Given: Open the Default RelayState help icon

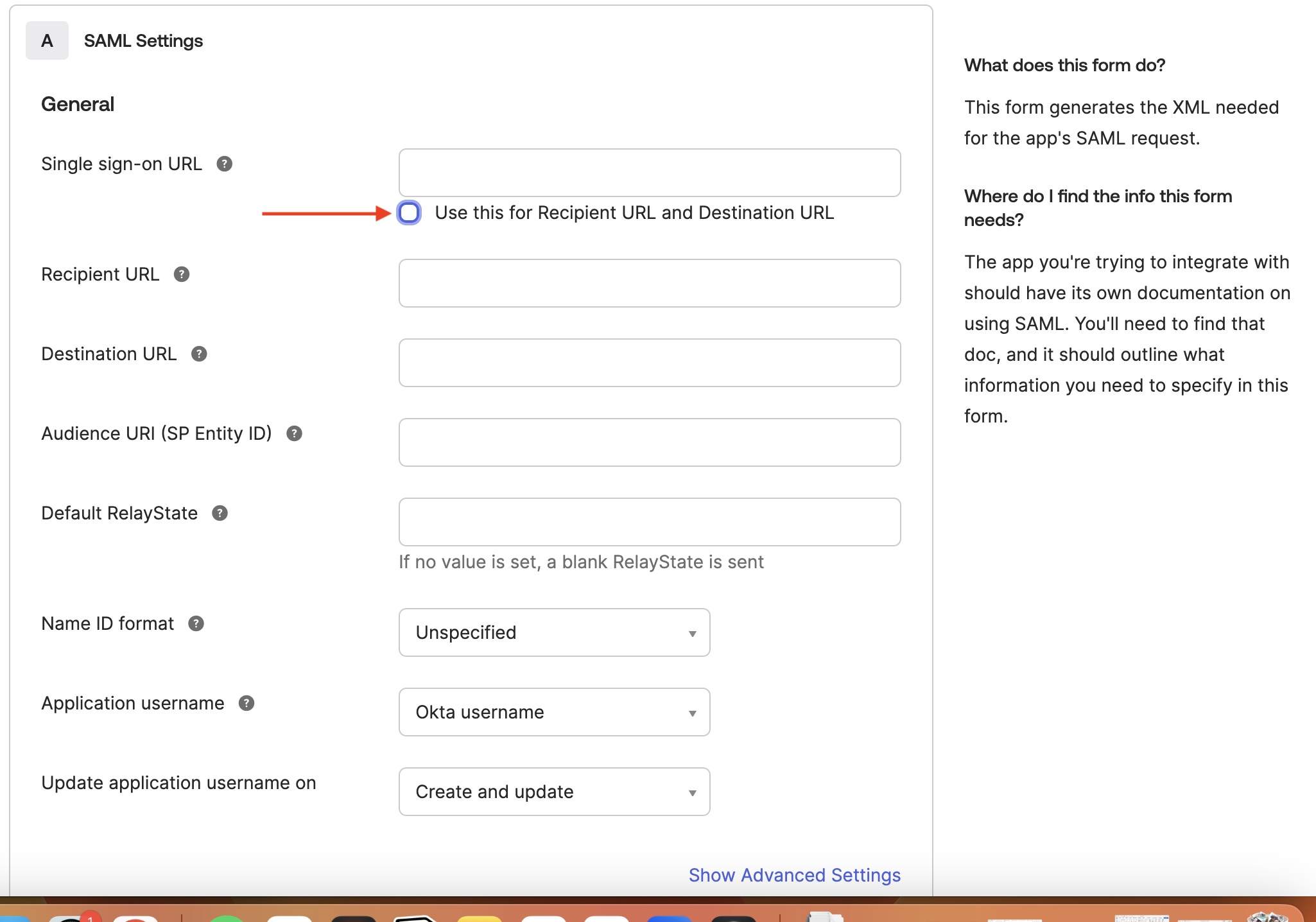Looking at the screenshot, I should pos(220,512).
